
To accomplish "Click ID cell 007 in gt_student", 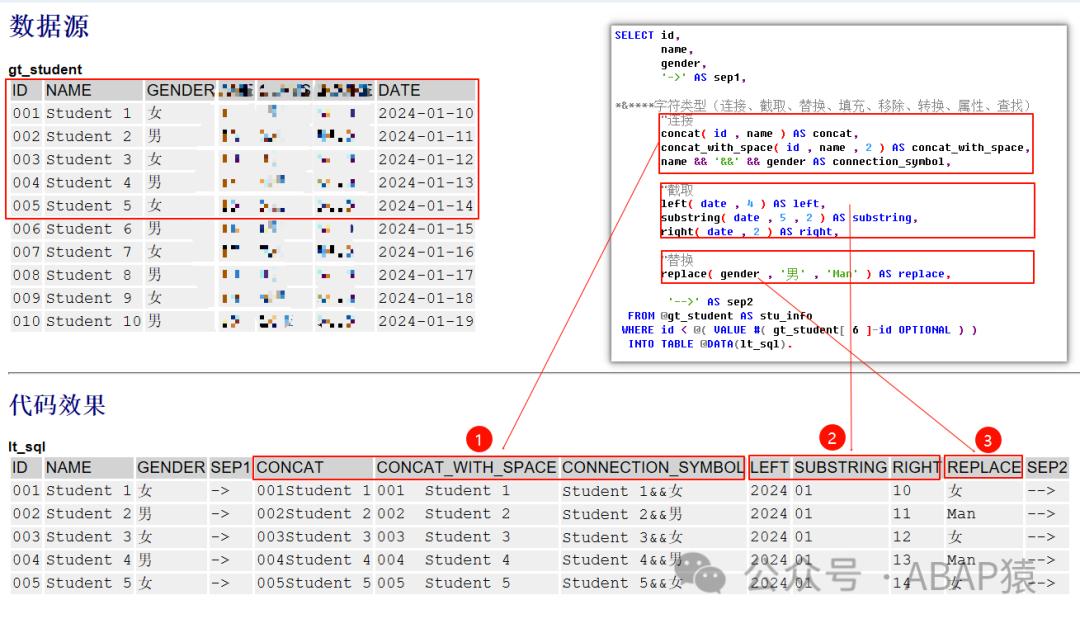I will 26,252.
